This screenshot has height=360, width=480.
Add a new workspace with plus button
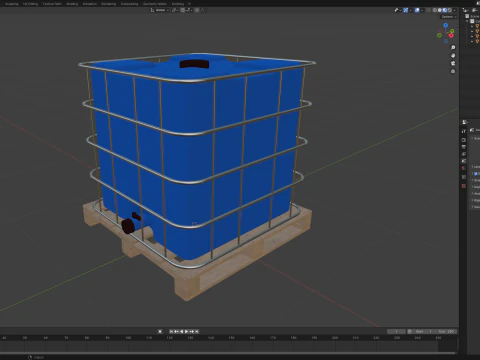(x=189, y=4)
